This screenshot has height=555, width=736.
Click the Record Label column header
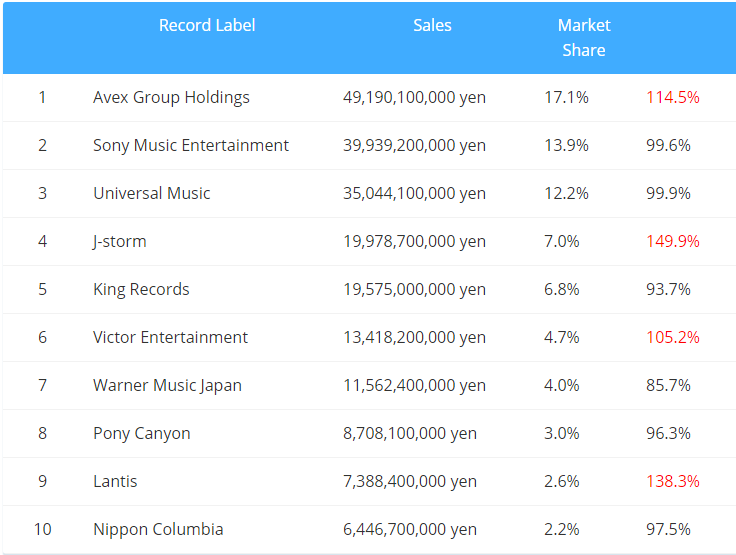(207, 25)
